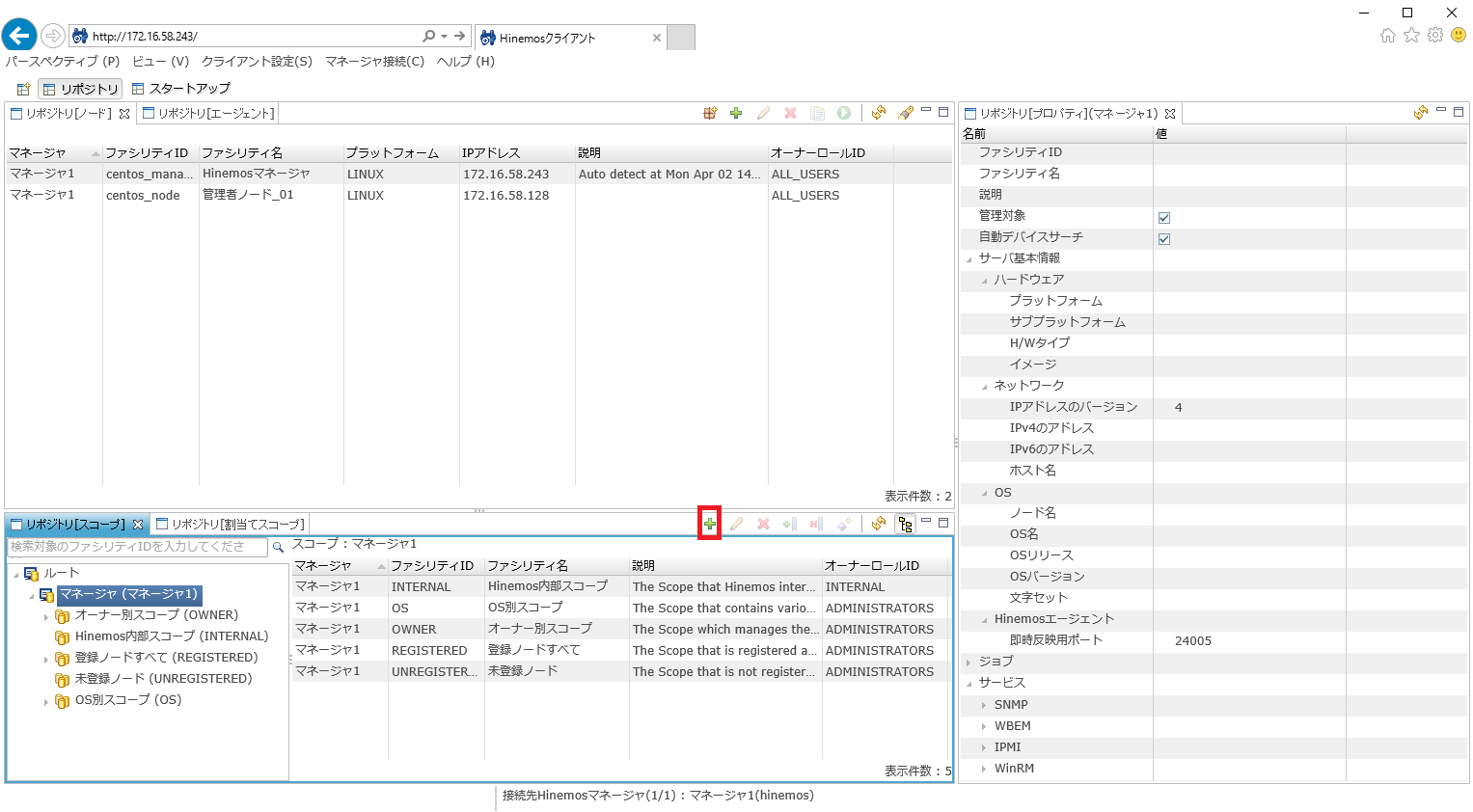
Task: Collapse the ハードウェア property group
Action: pos(985,281)
